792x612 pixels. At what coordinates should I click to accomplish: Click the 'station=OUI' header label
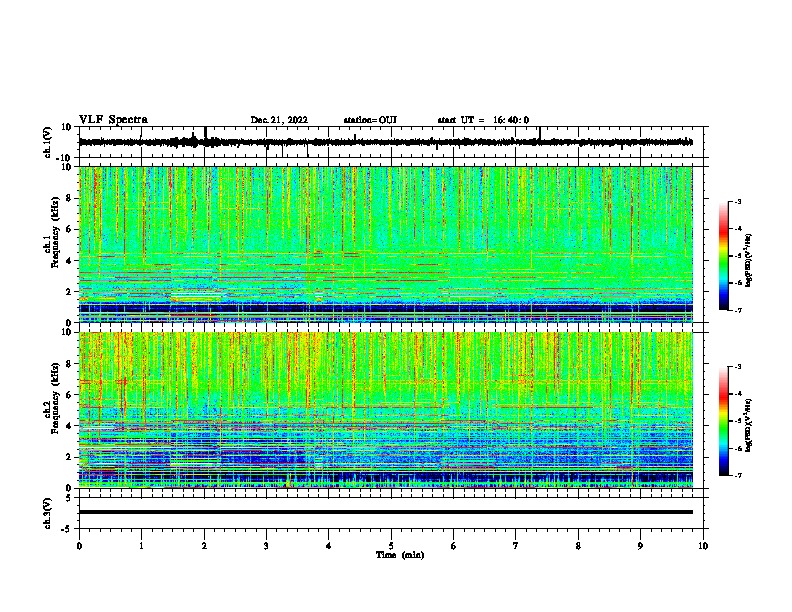[370, 120]
